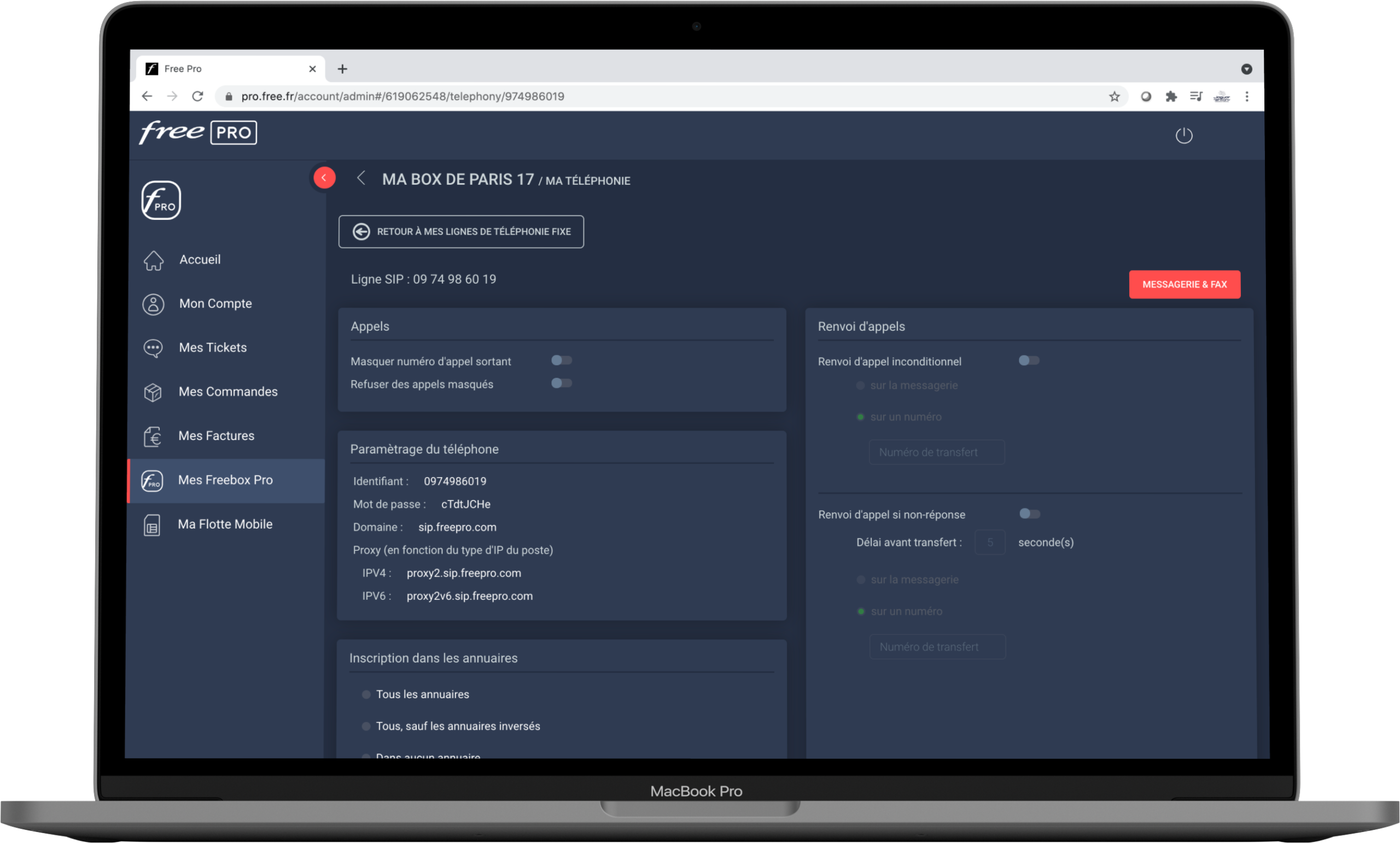This screenshot has width=1400, height=843.
Task: Enable Refuser des appels masqués switch
Action: click(561, 383)
